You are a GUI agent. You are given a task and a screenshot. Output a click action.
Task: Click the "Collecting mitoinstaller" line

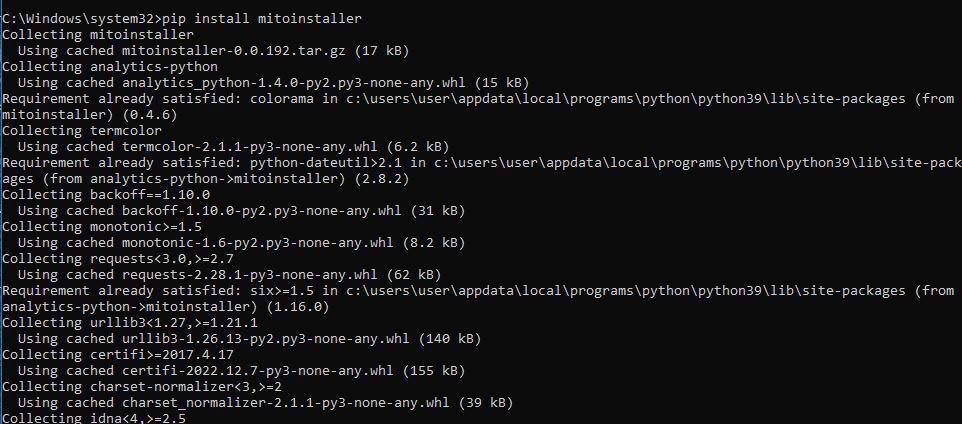pyautogui.click(x=98, y=35)
